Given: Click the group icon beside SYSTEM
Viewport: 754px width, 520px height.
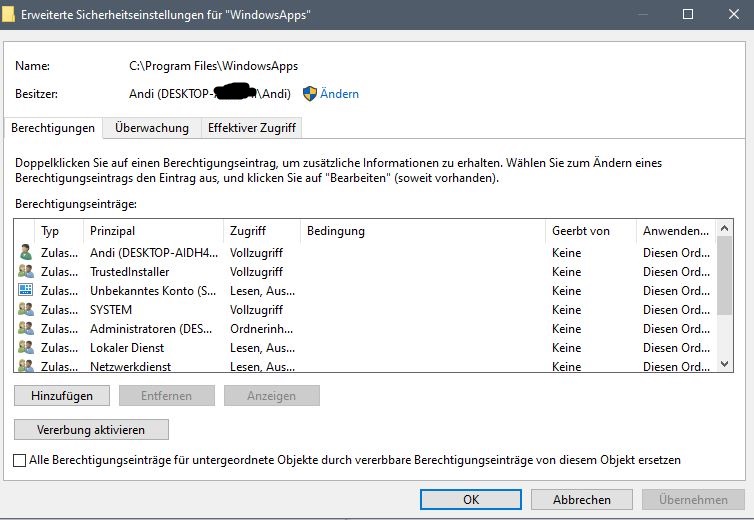Looking at the screenshot, I should pyautogui.click(x=26, y=309).
